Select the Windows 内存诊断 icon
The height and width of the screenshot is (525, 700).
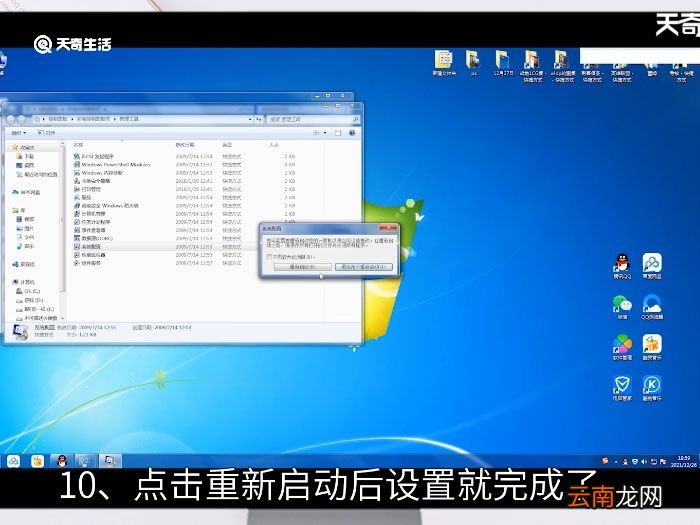77,173
